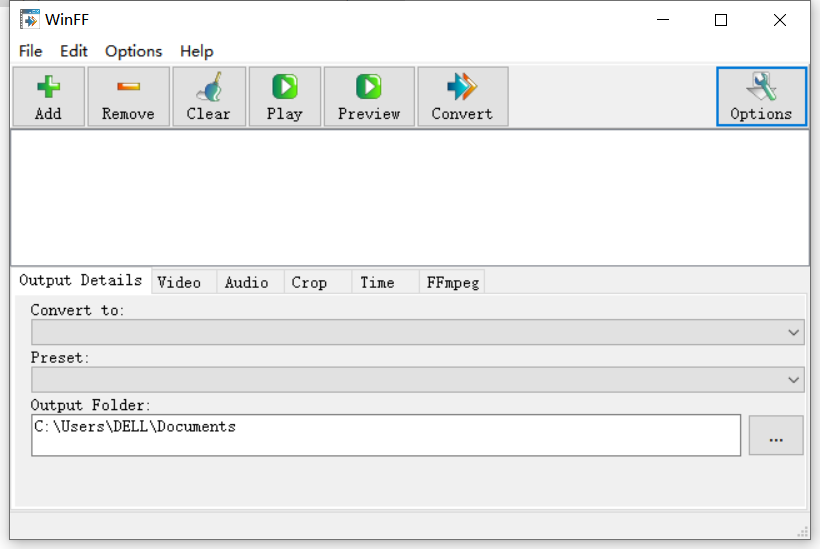The width and height of the screenshot is (820, 549).
Task: Hit the Play toolbar button
Action: pyautogui.click(x=284, y=97)
